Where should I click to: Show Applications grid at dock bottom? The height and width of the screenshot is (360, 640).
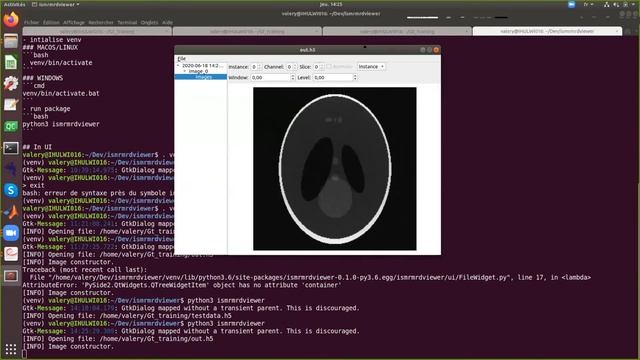[11, 349]
